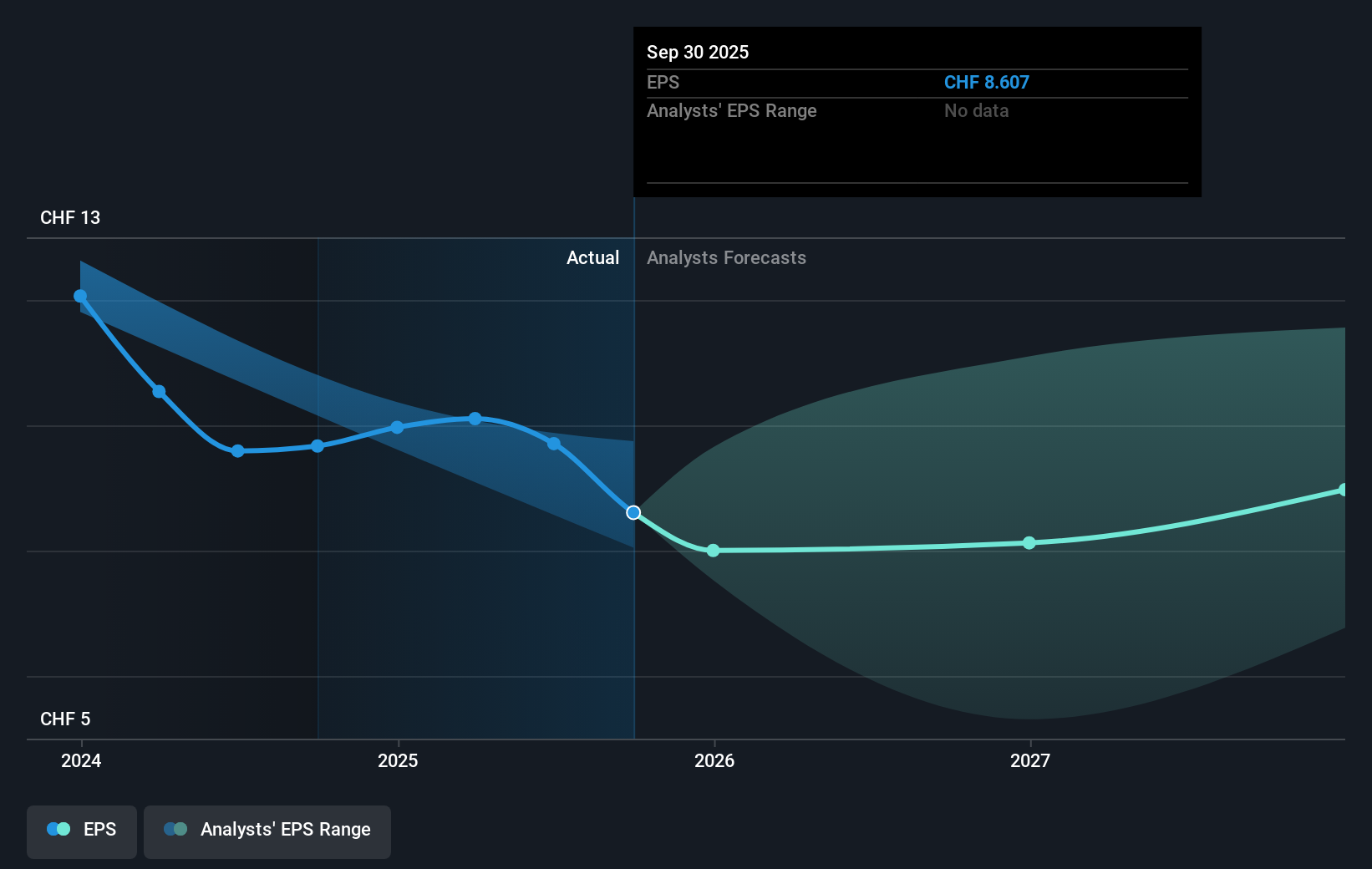This screenshot has height=869, width=1372.
Task: Toggle the Analysts' EPS Range series visibility
Action: 267,831
